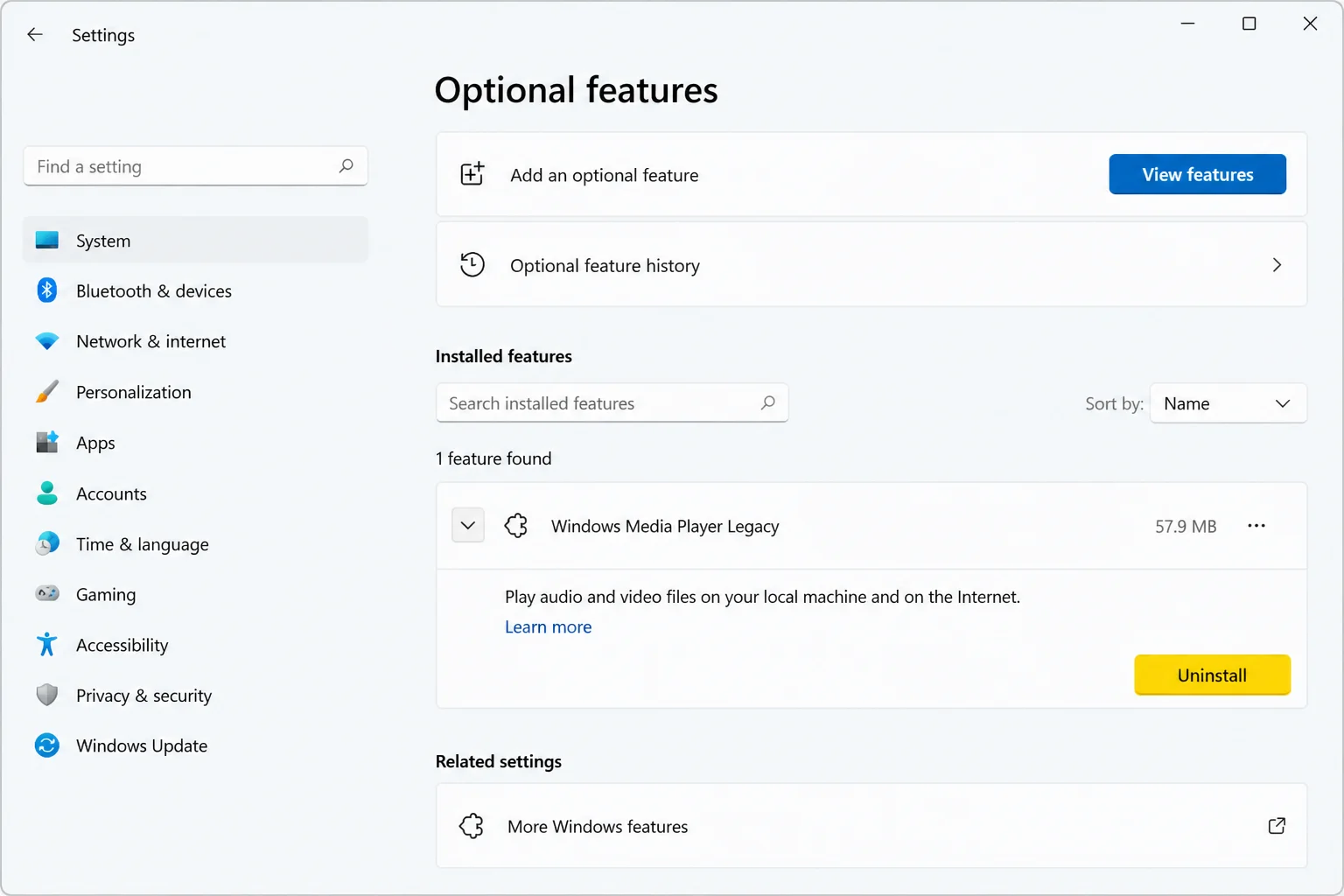Click the Bluetooth icon in sidebar
Viewport: 1344px width, 896px height.
(47, 290)
